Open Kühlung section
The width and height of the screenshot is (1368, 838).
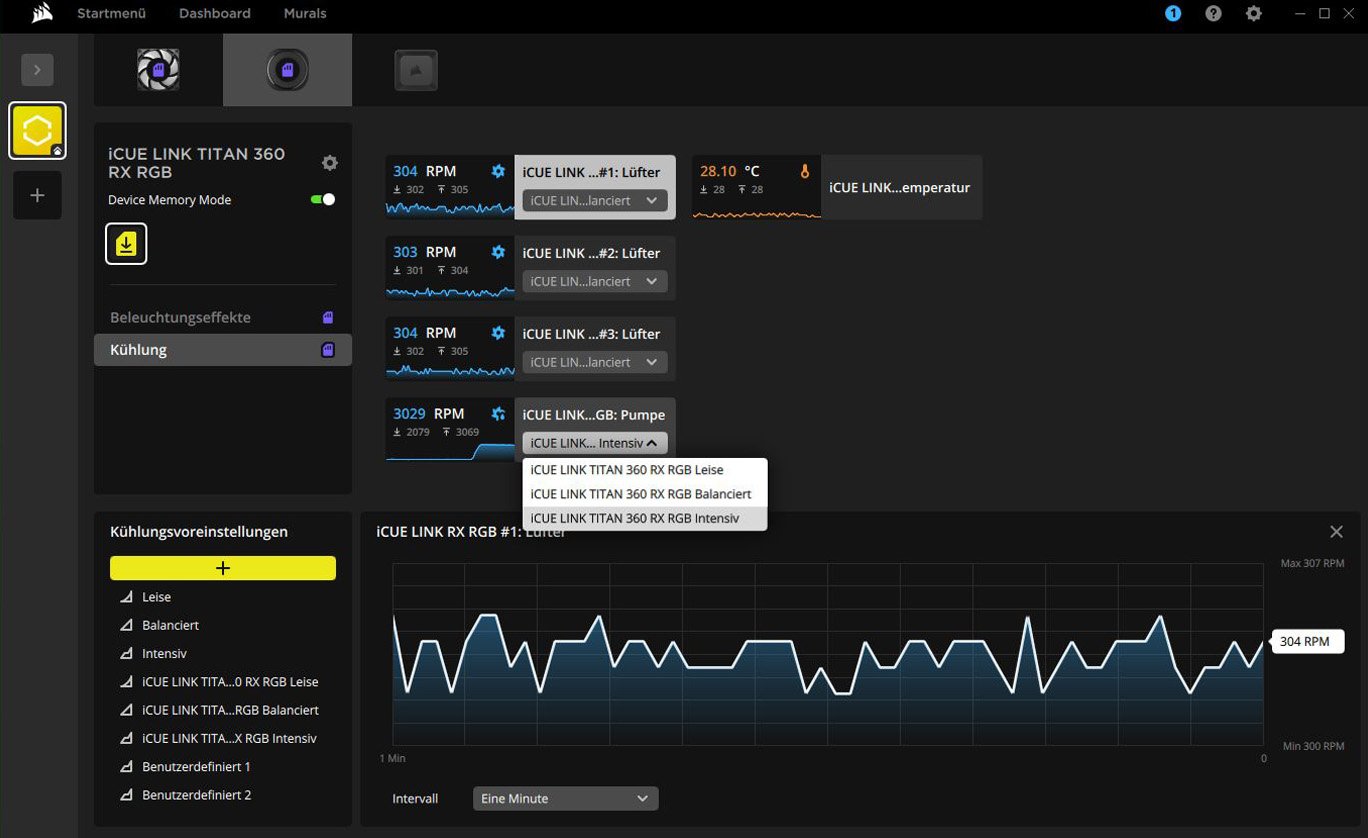point(222,350)
